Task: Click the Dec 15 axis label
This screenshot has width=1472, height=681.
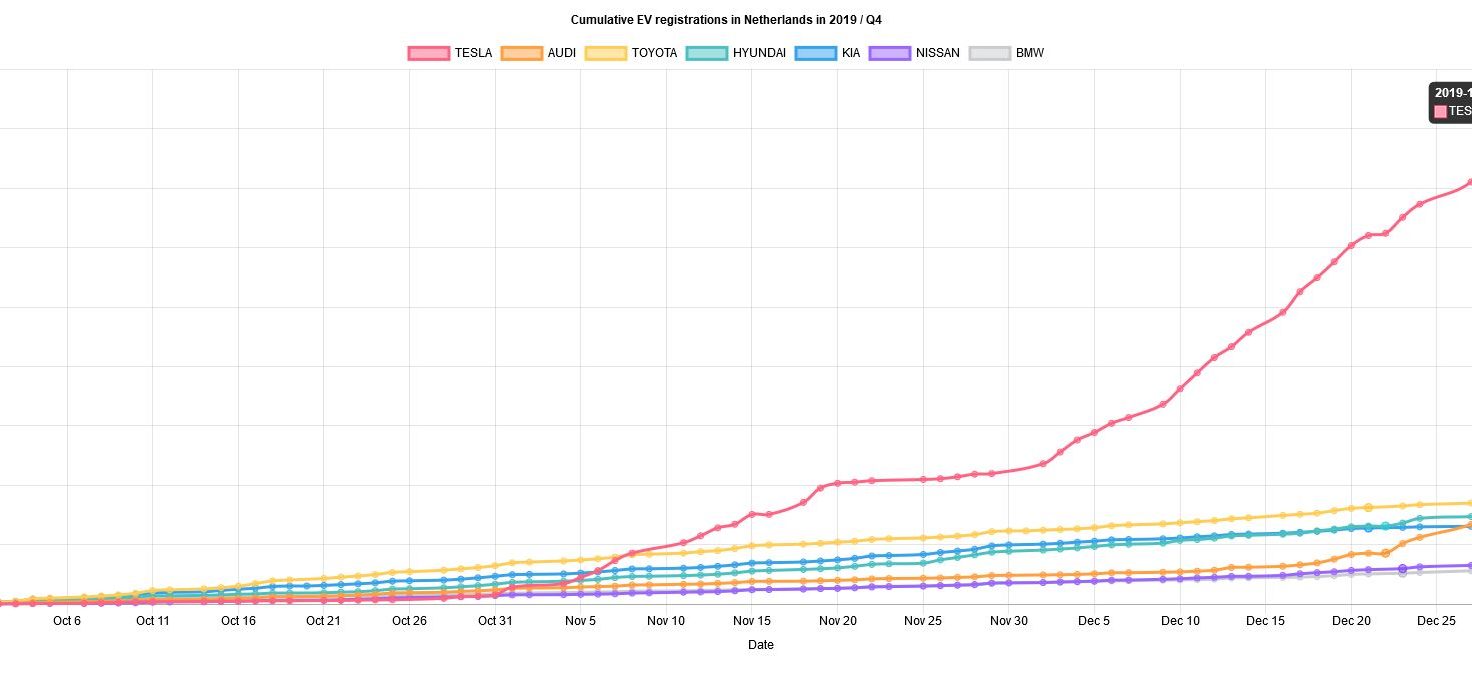Action: pos(1266,621)
